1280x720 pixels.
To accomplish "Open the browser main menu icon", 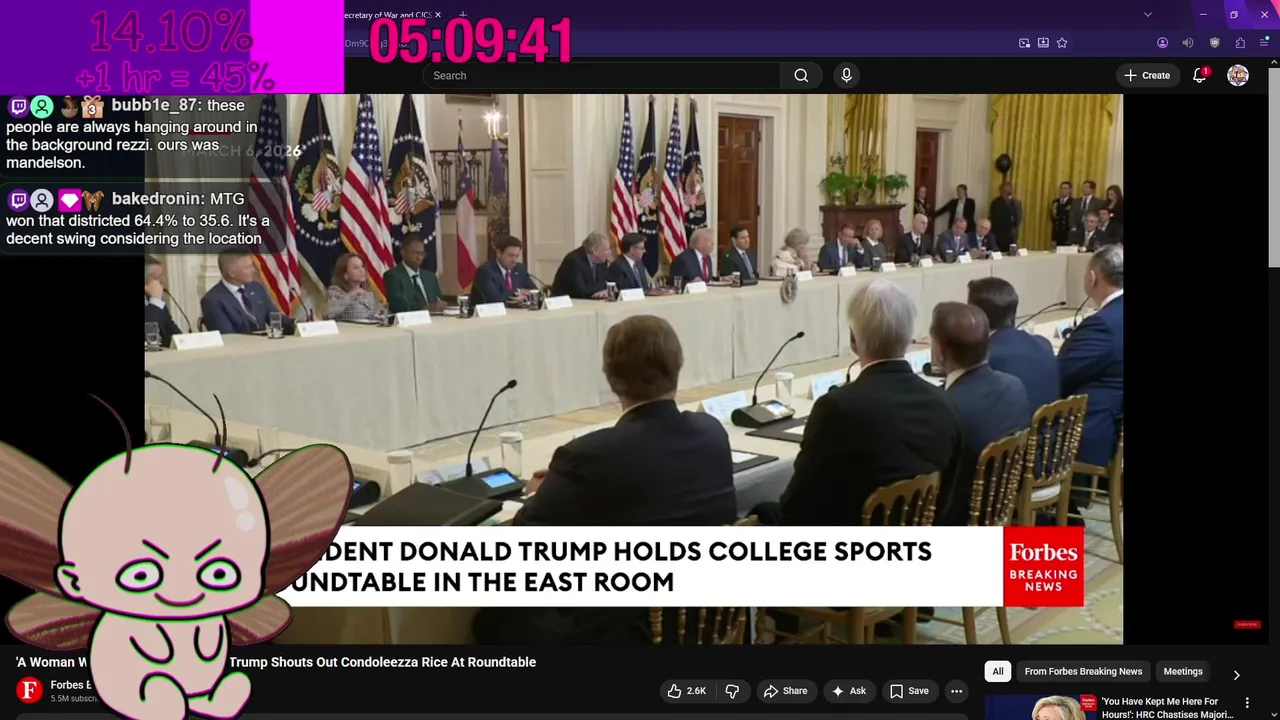I will [x=1264, y=43].
